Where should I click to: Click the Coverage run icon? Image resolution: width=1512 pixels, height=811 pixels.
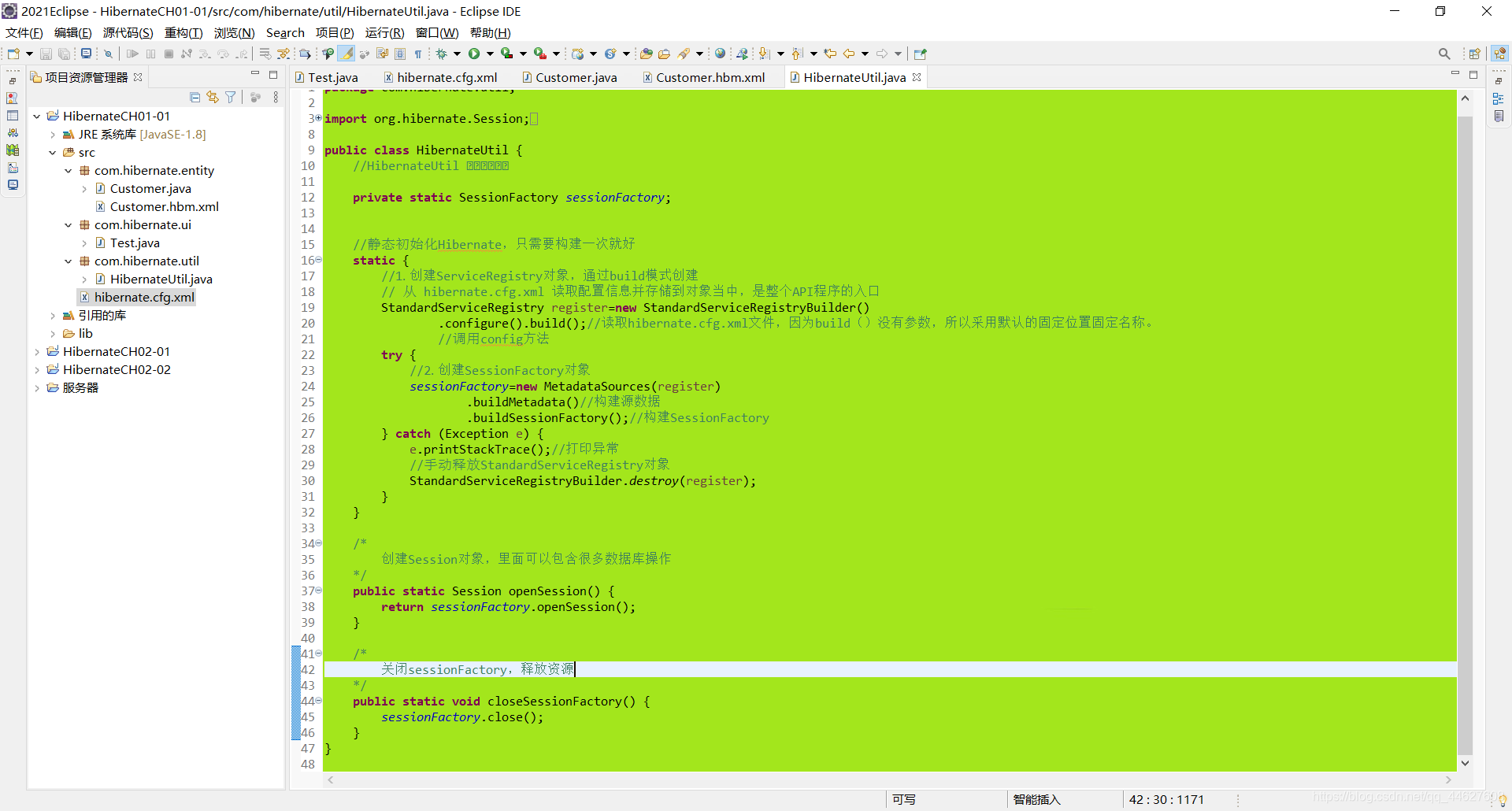(507, 54)
